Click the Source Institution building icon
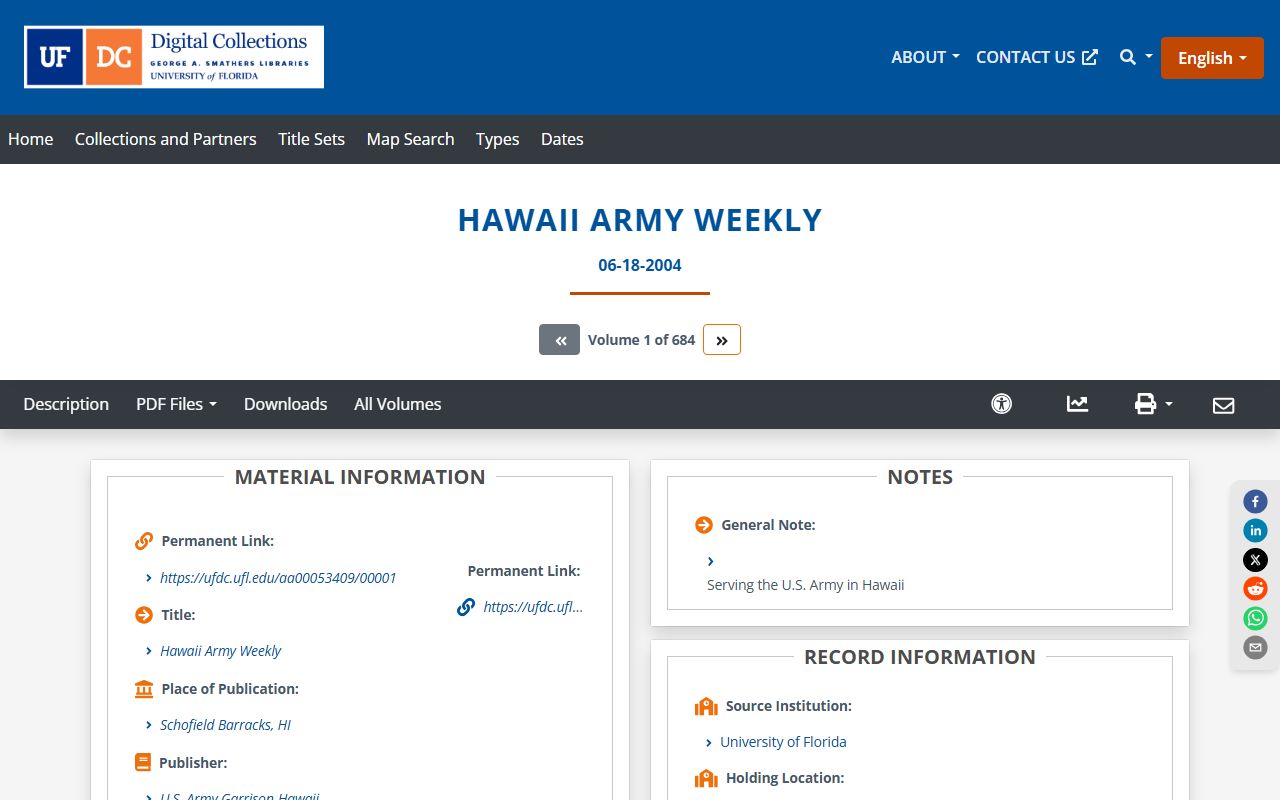 click(706, 706)
